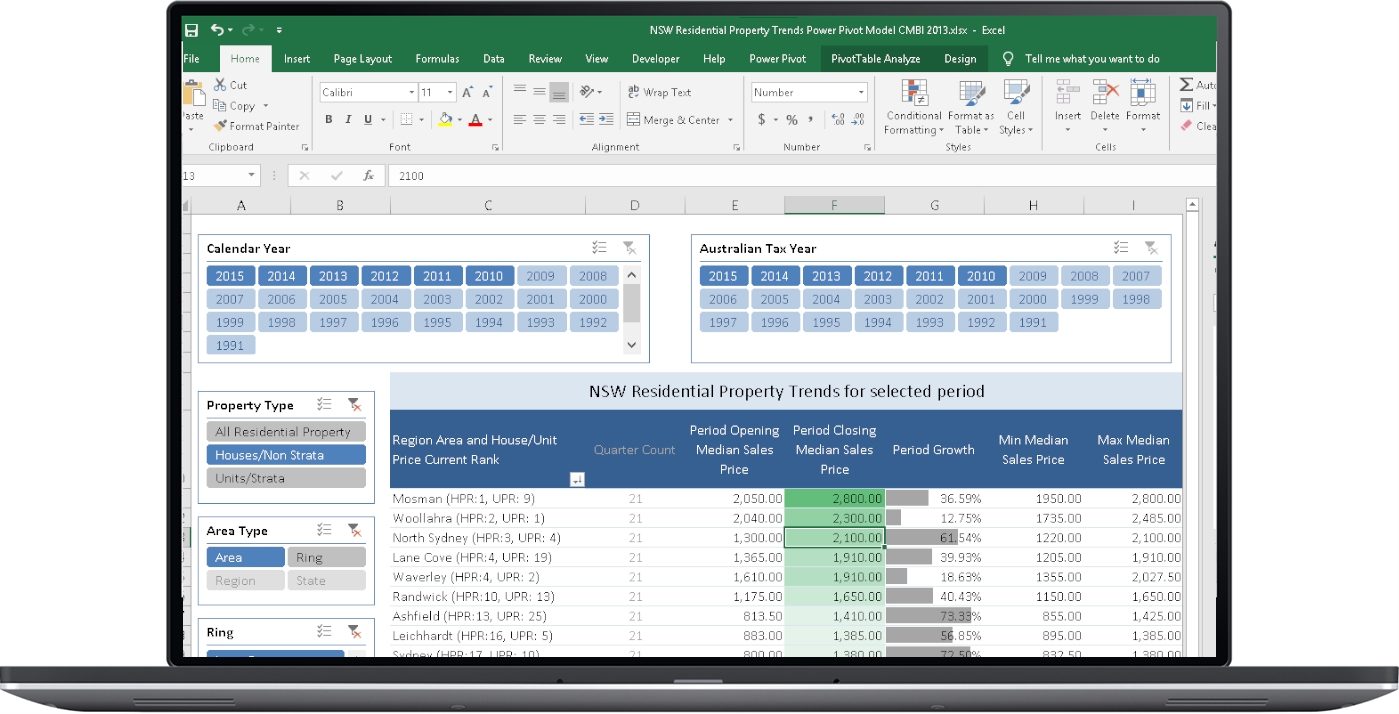
Task: Click the Fill Color paint bucket
Action: click(x=446, y=120)
